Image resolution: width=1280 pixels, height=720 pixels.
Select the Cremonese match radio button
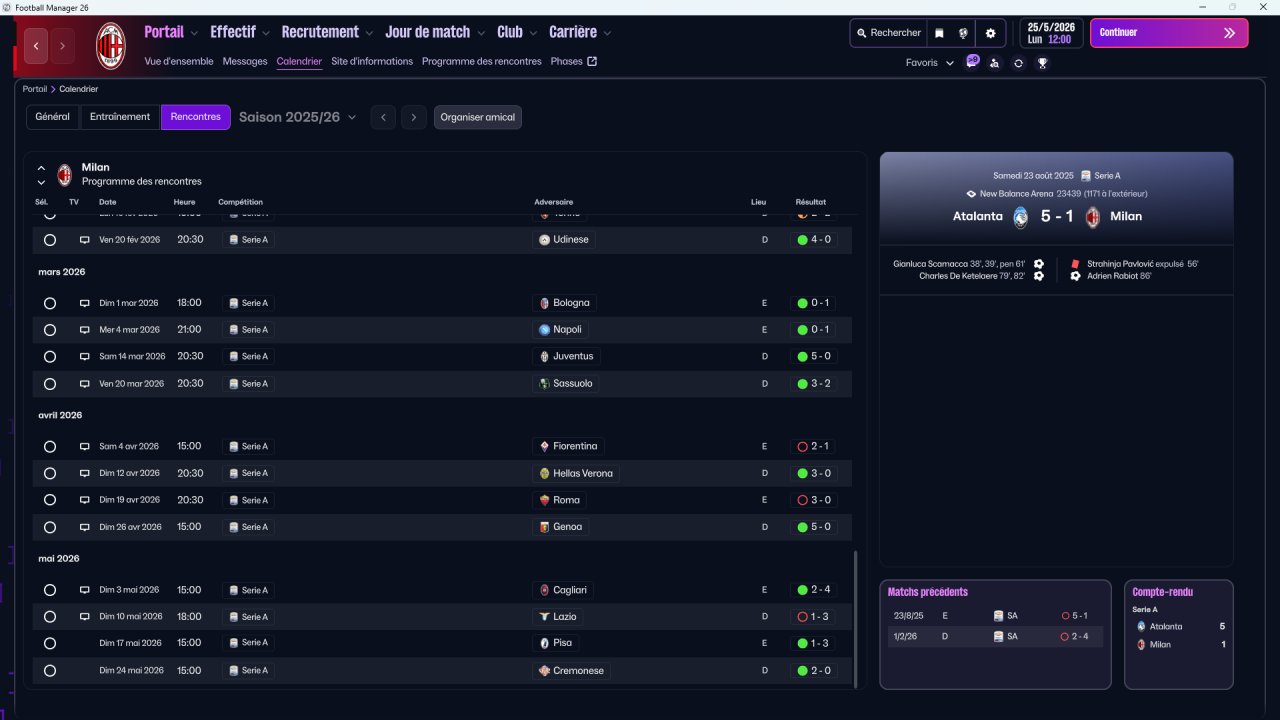click(50, 671)
